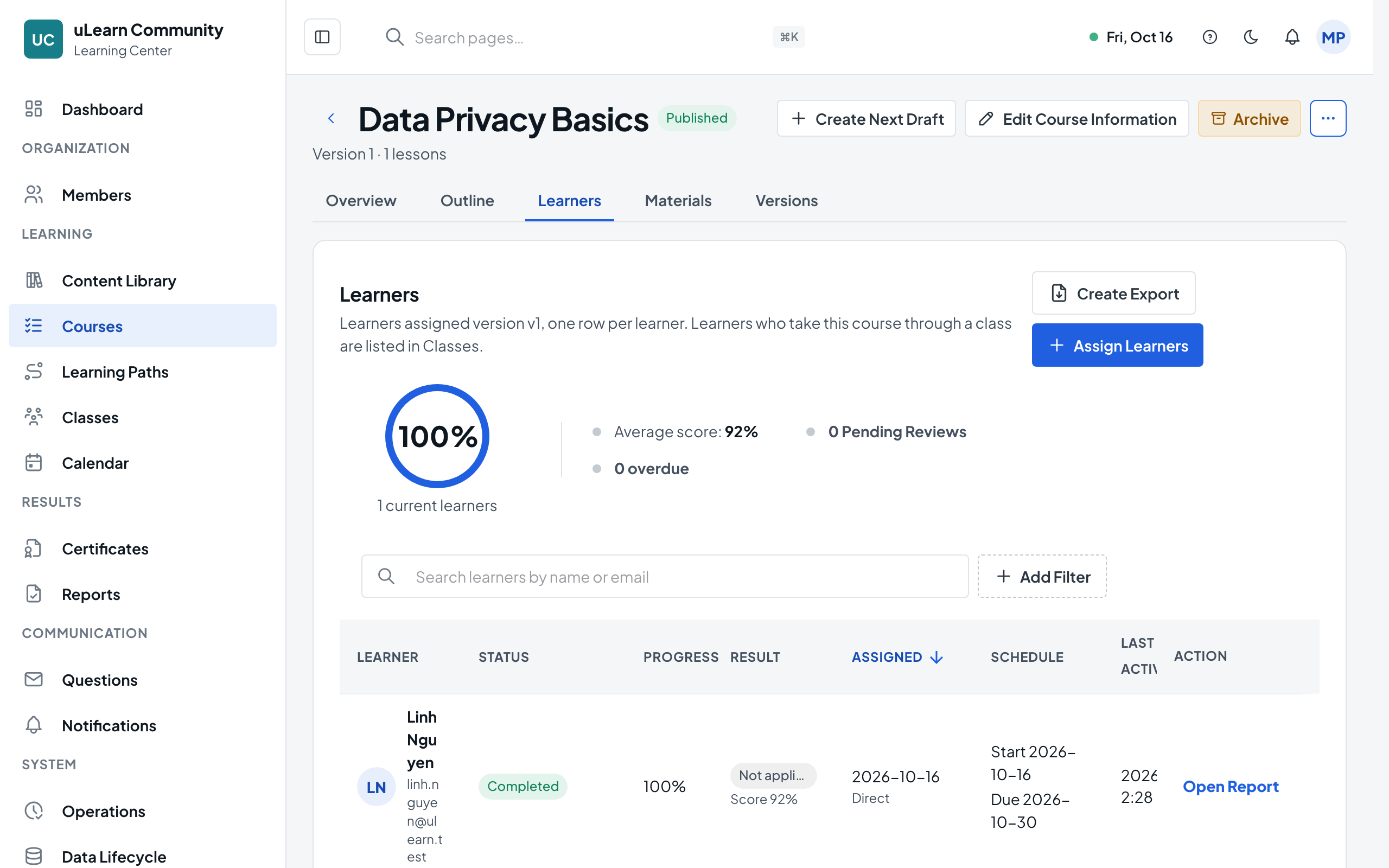The height and width of the screenshot is (868, 1389).
Task: Open the Add Filter dropdown
Action: 1042,576
